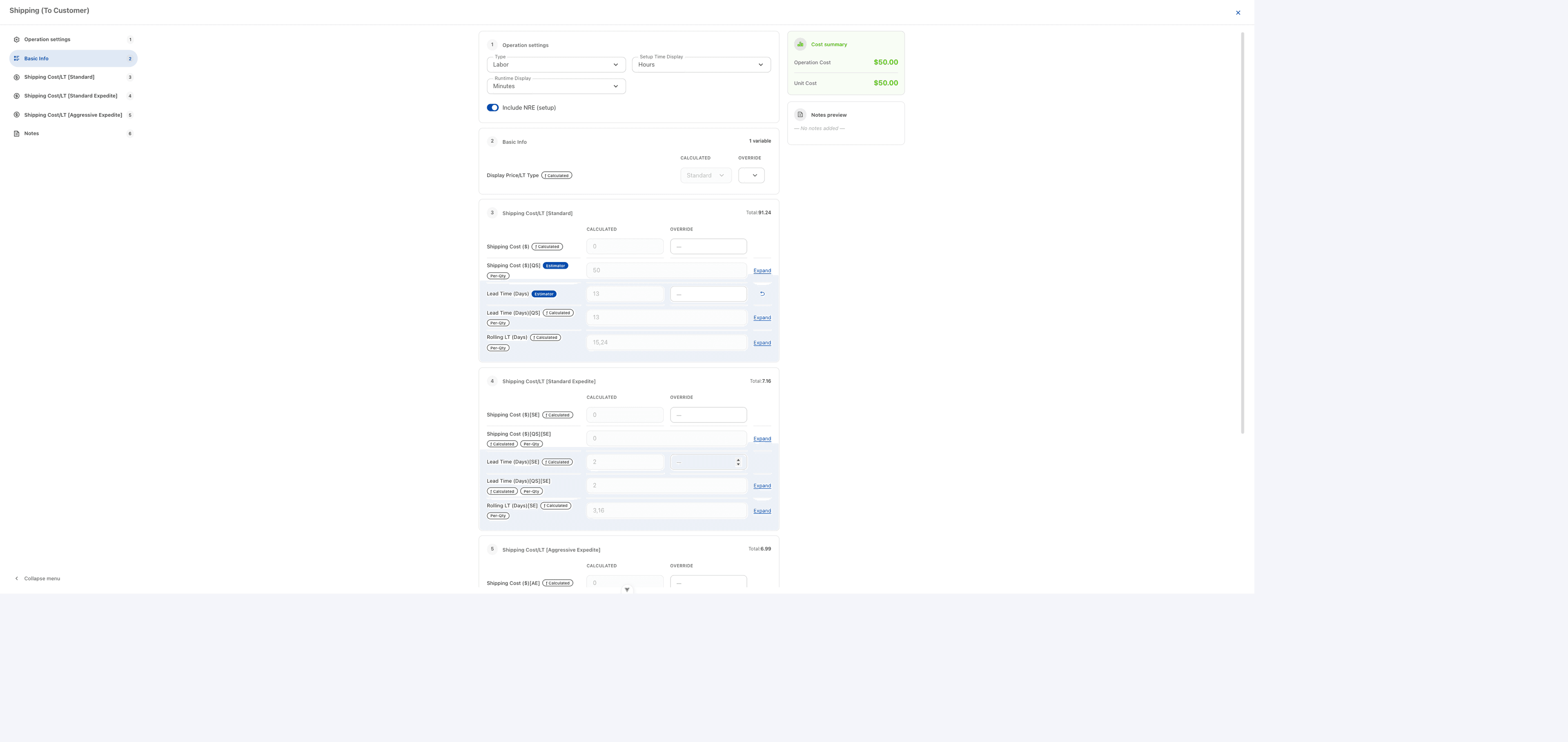Click the Cost summary chart icon
Viewport: 1568px width, 742px height.
point(800,44)
